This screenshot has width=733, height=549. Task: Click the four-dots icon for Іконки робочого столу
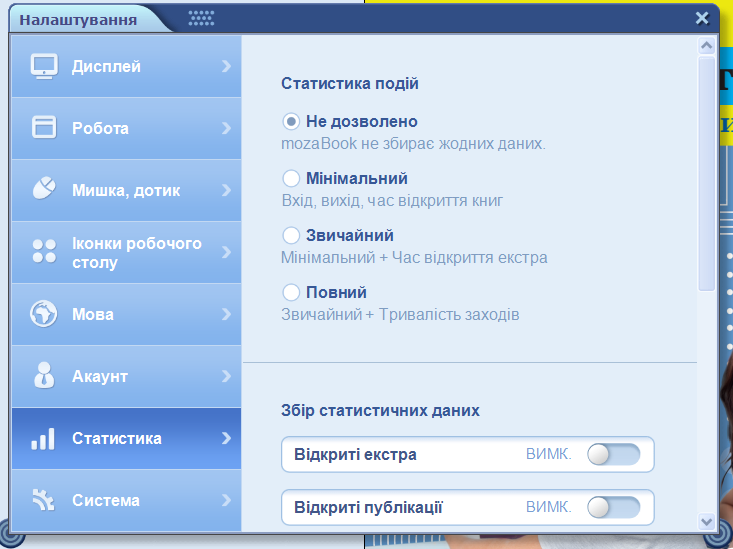pos(44,251)
